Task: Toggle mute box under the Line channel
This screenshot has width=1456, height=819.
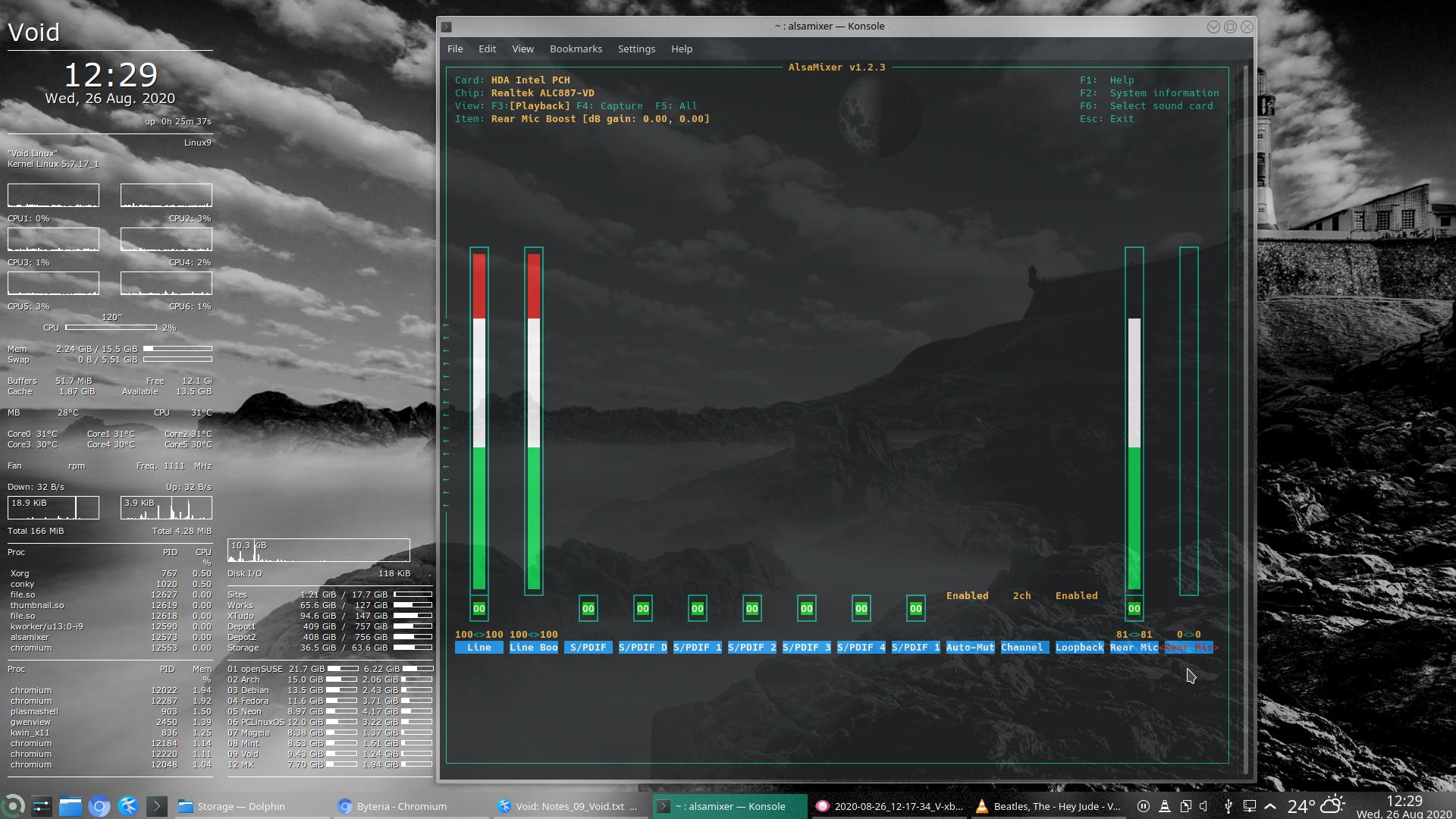Action: tap(479, 608)
